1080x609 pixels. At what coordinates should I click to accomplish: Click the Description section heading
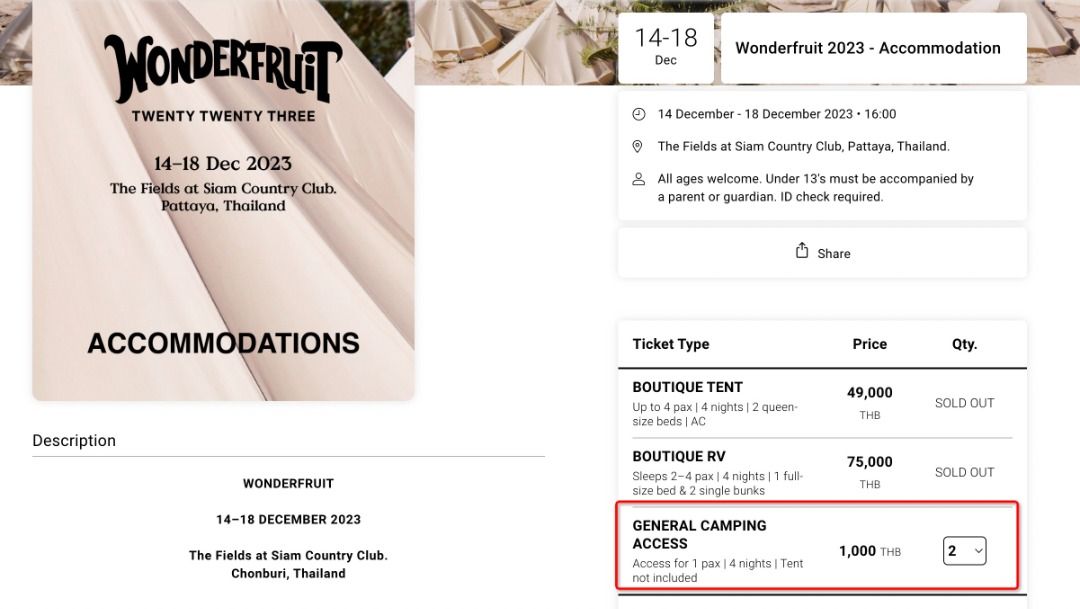(x=74, y=440)
